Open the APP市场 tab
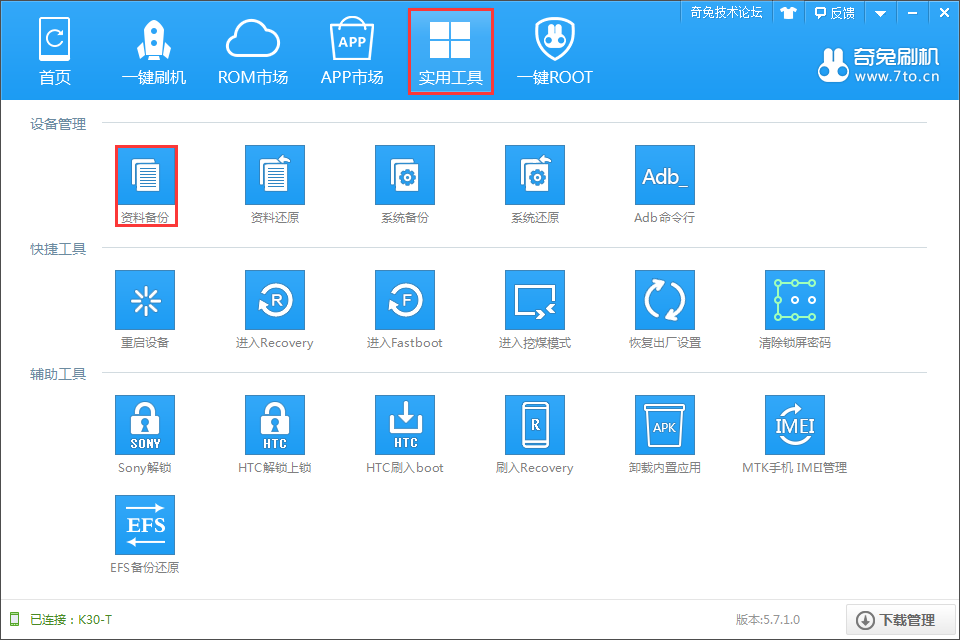 (x=352, y=51)
